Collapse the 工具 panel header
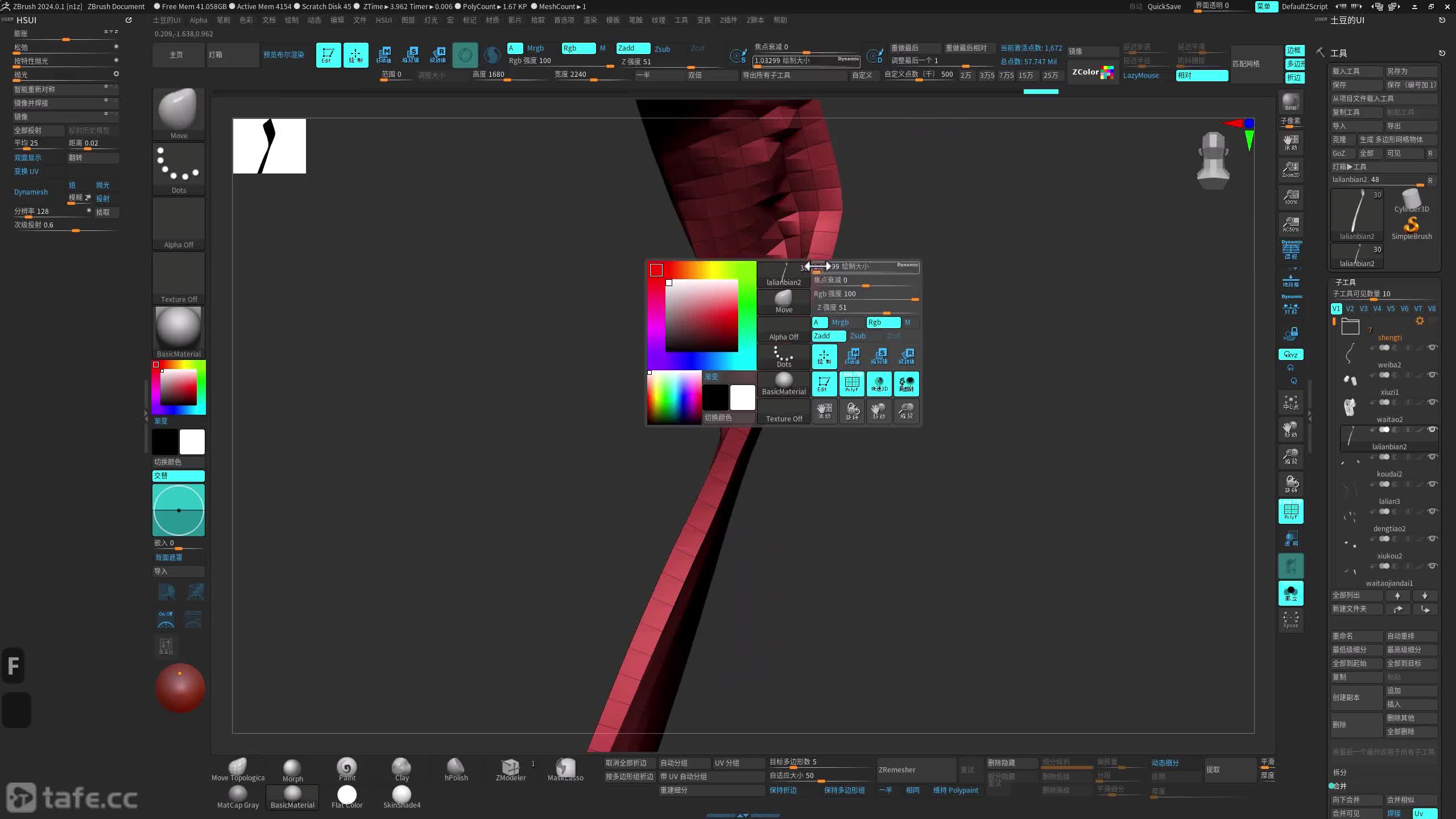This screenshot has height=819, width=1456. coord(1339,53)
